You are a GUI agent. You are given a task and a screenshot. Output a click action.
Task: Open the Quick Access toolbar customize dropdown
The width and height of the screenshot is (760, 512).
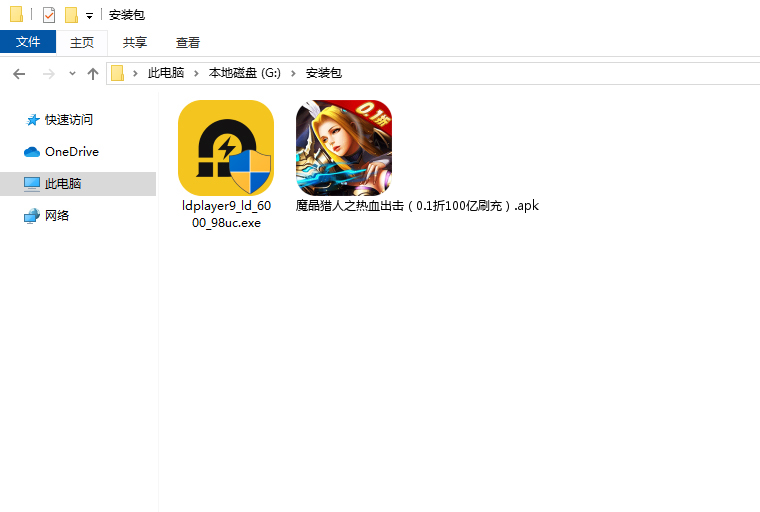coord(89,16)
